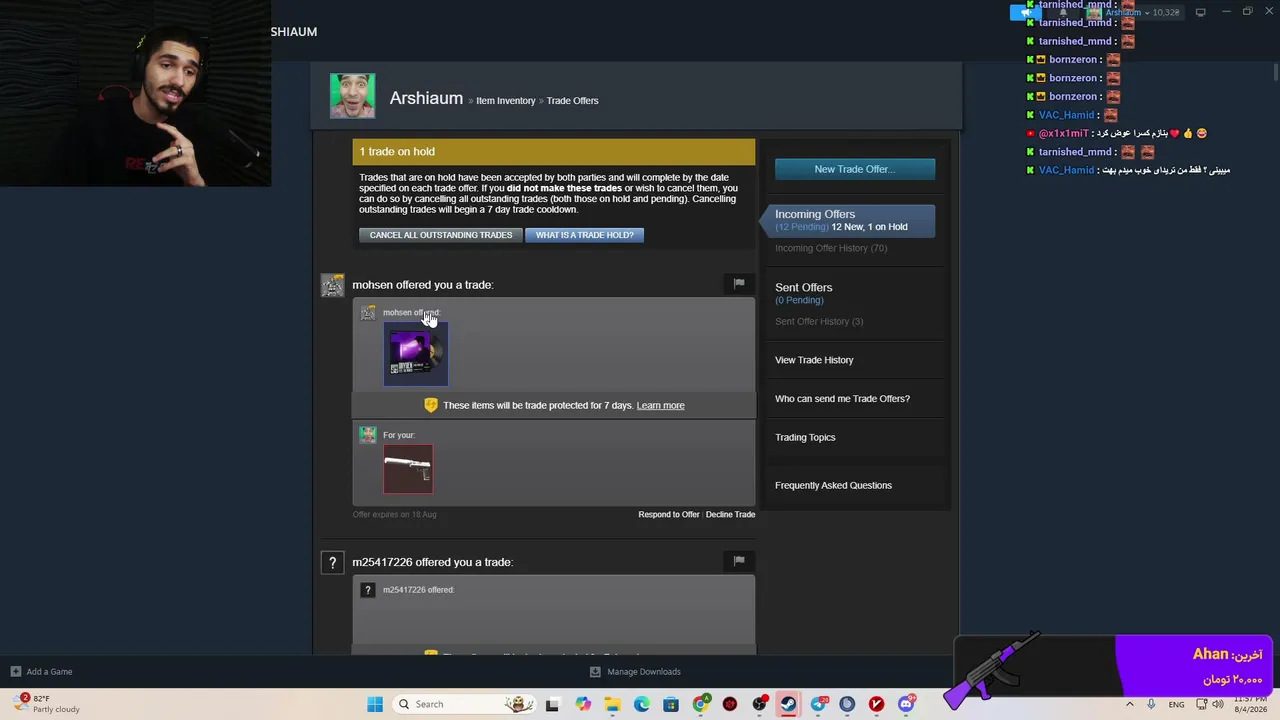Switch the ENG input language
1280x720 pixels.
[1176, 704]
